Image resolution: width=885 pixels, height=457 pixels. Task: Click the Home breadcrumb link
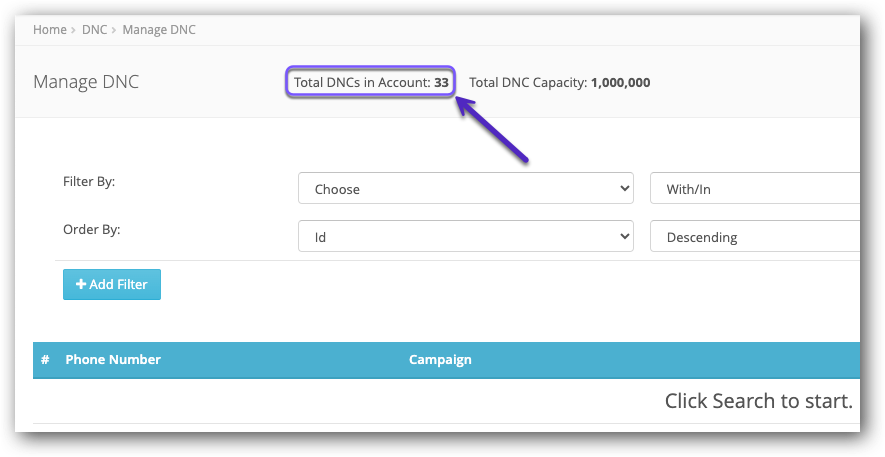point(49,30)
